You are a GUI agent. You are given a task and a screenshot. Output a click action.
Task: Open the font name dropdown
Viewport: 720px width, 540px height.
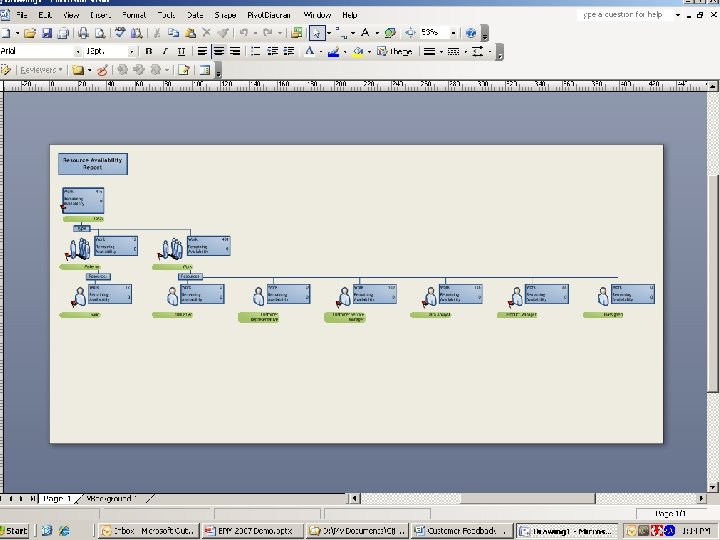[78, 51]
